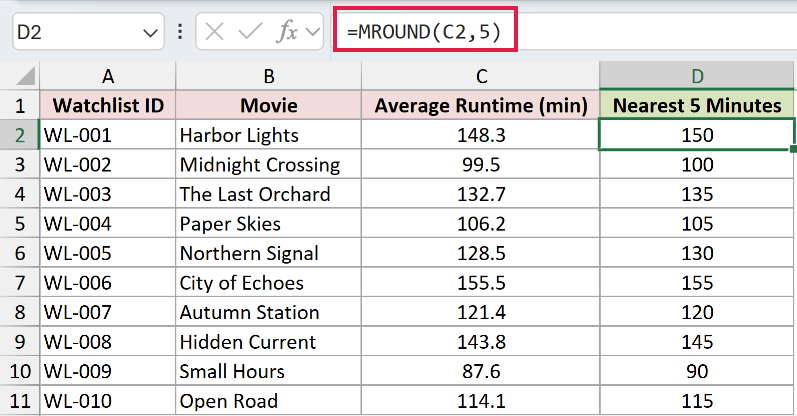Click the formula bar resize dots handle
This screenshot has height=416, width=797.
point(180,32)
